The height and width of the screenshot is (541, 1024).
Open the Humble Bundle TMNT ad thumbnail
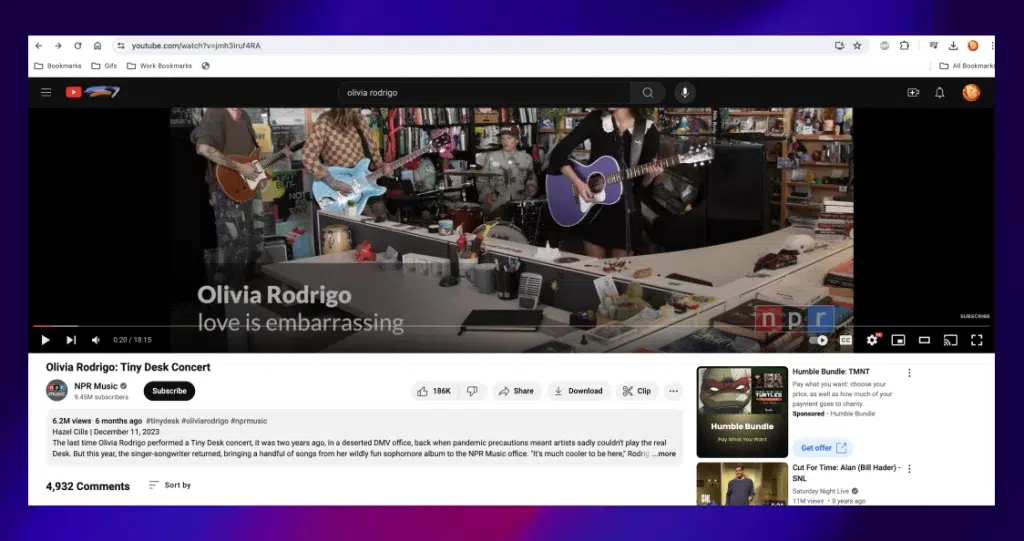point(742,412)
